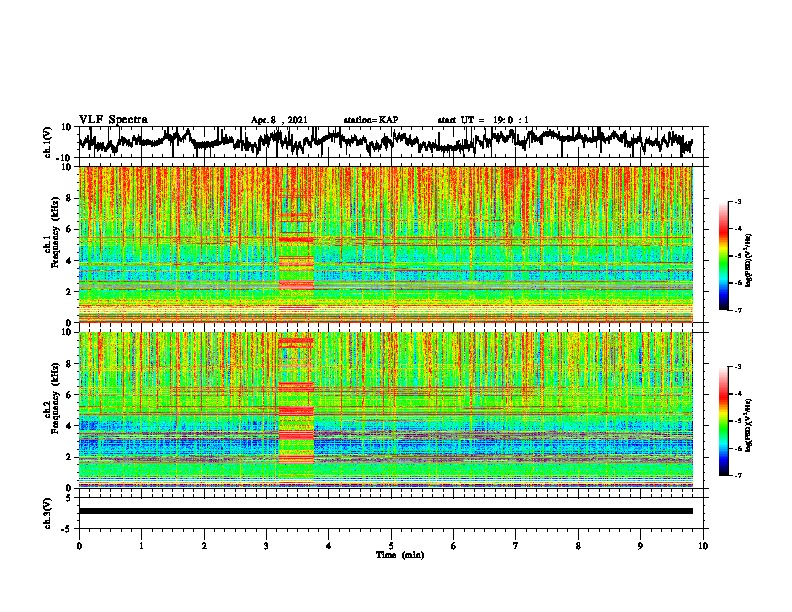Click the ch.1 voltage waveform trace
The image size is (792, 612).
point(385,141)
